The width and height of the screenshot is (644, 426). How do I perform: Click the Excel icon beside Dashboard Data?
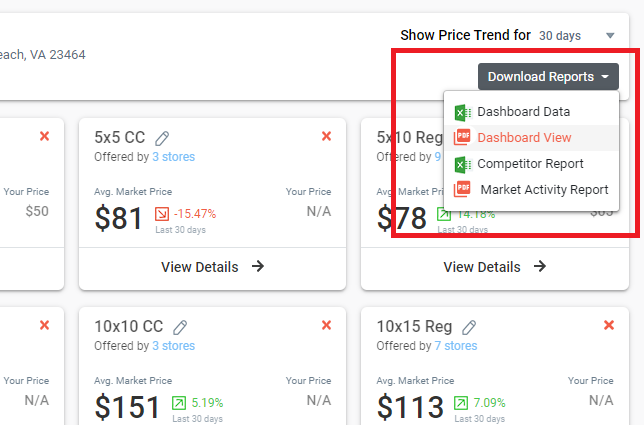(x=462, y=113)
